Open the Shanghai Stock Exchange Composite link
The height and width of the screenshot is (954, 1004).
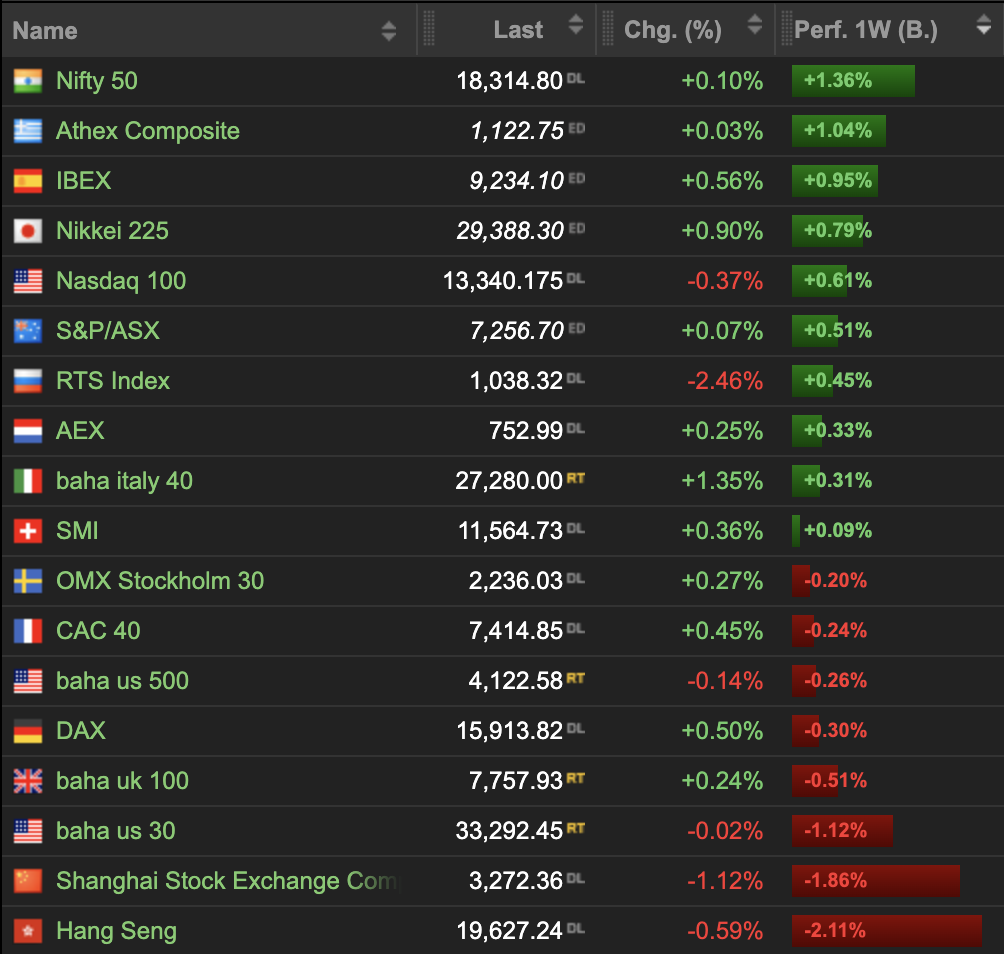(x=227, y=880)
